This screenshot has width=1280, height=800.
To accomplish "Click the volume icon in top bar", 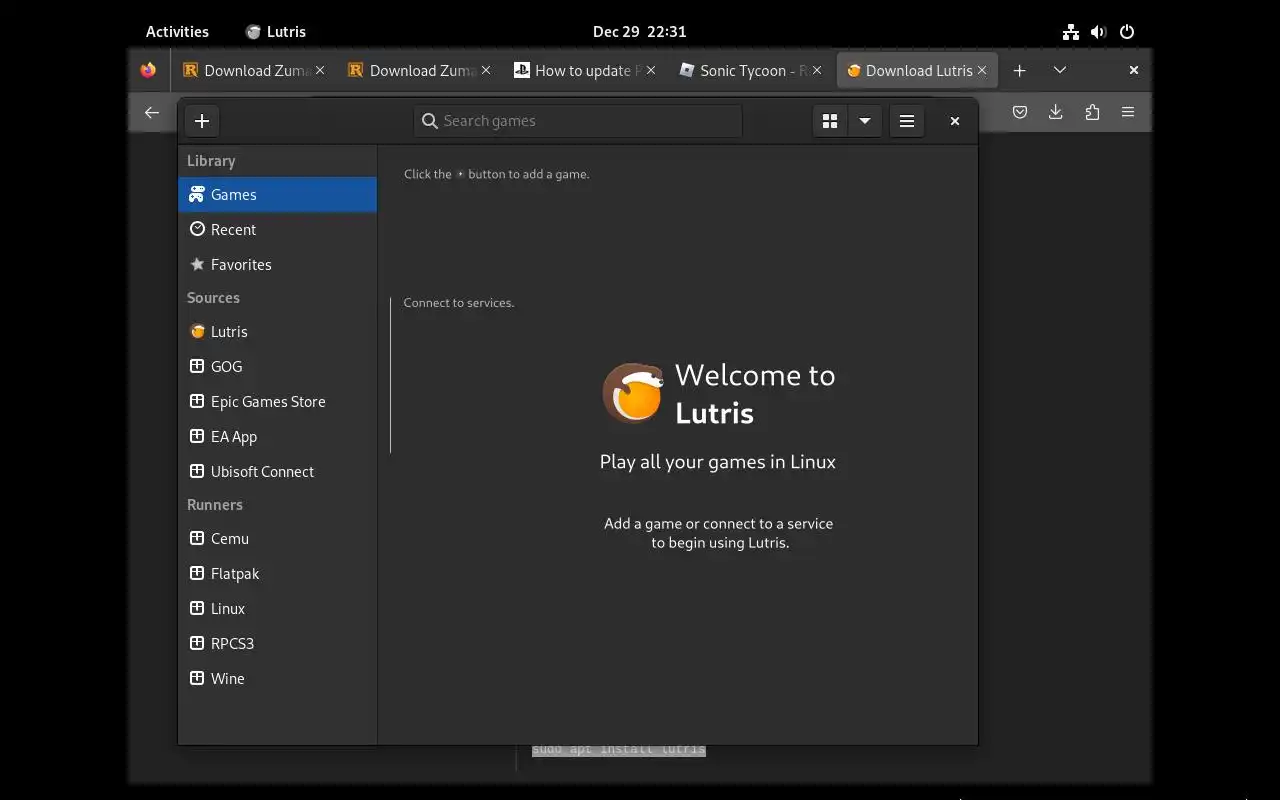I will 1098,32.
